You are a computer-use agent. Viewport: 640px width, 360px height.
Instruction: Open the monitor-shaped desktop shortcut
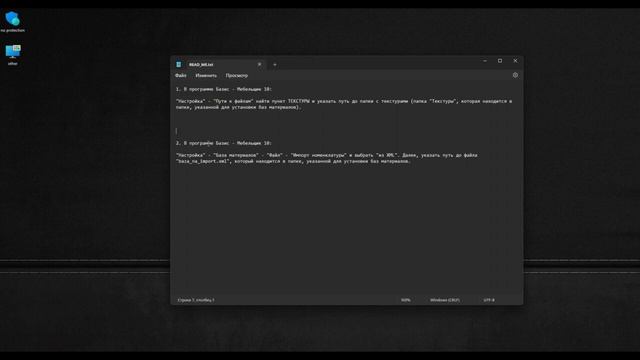[13, 55]
